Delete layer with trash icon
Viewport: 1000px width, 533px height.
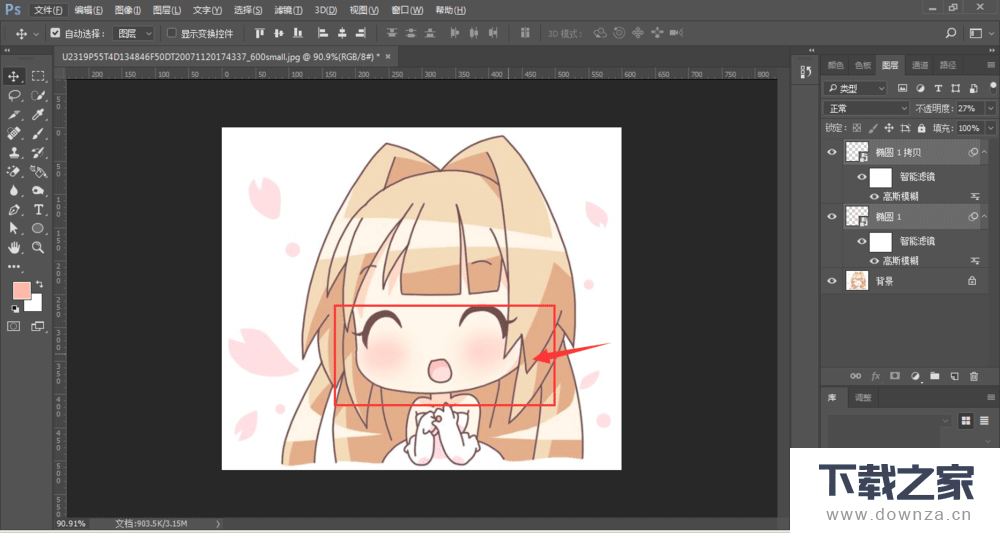pos(974,376)
